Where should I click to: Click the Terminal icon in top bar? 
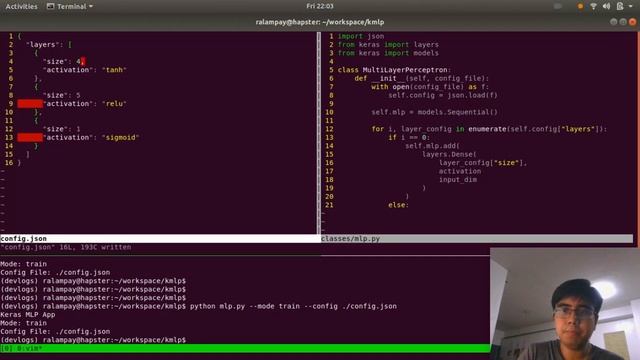coord(51,7)
